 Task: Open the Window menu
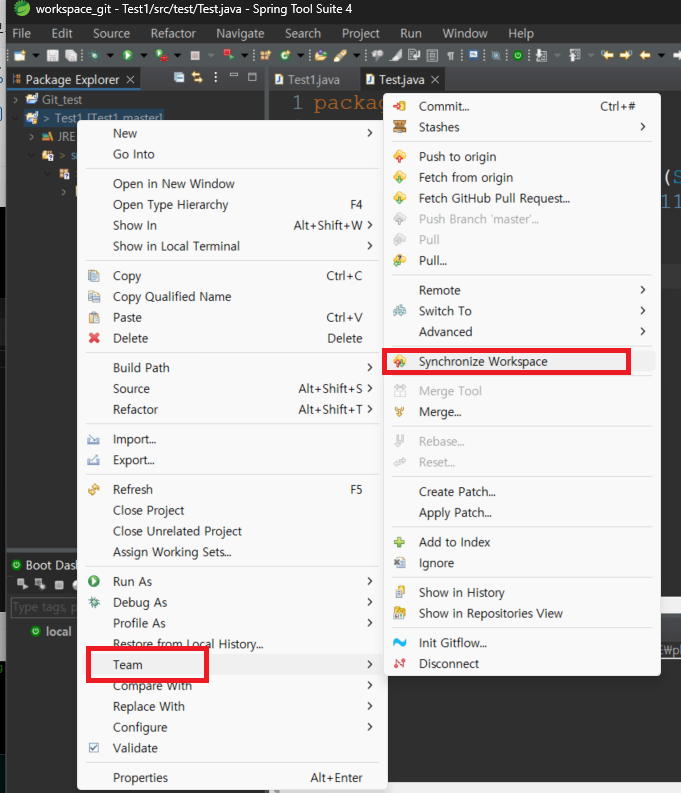coord(465,33)
